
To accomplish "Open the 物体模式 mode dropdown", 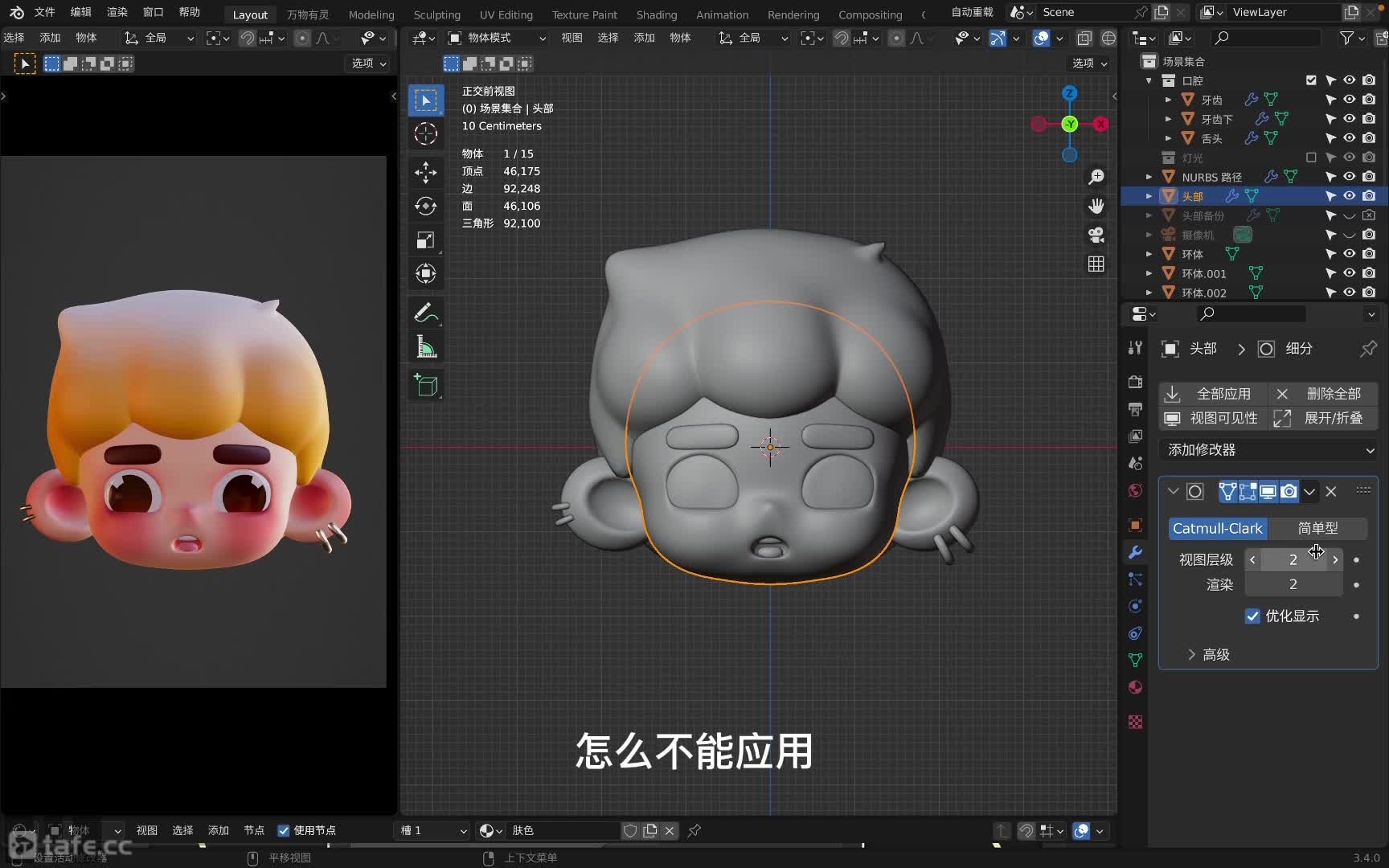I will pos(497,38).
